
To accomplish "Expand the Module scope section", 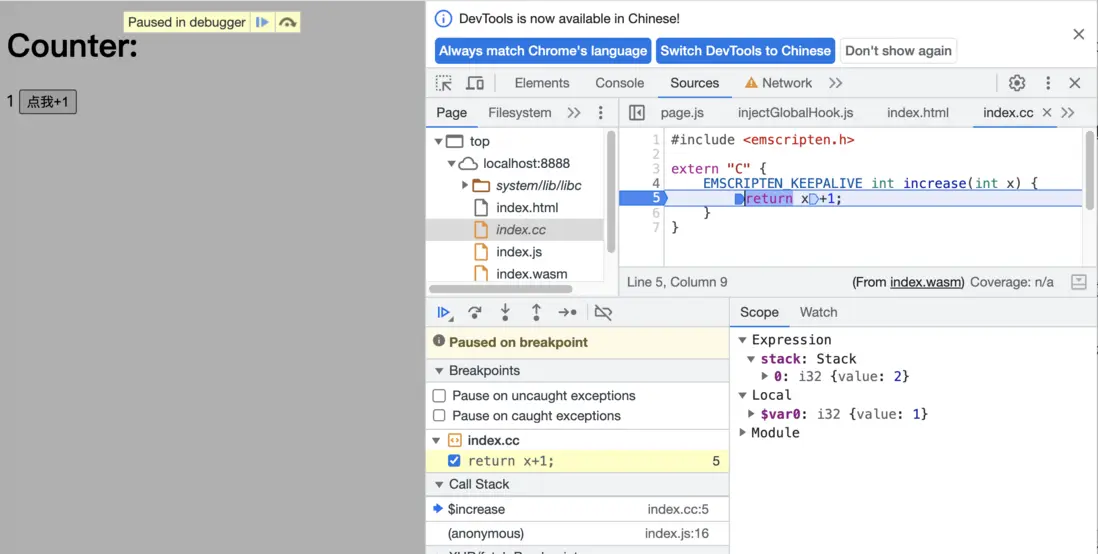I will (742, 433).
